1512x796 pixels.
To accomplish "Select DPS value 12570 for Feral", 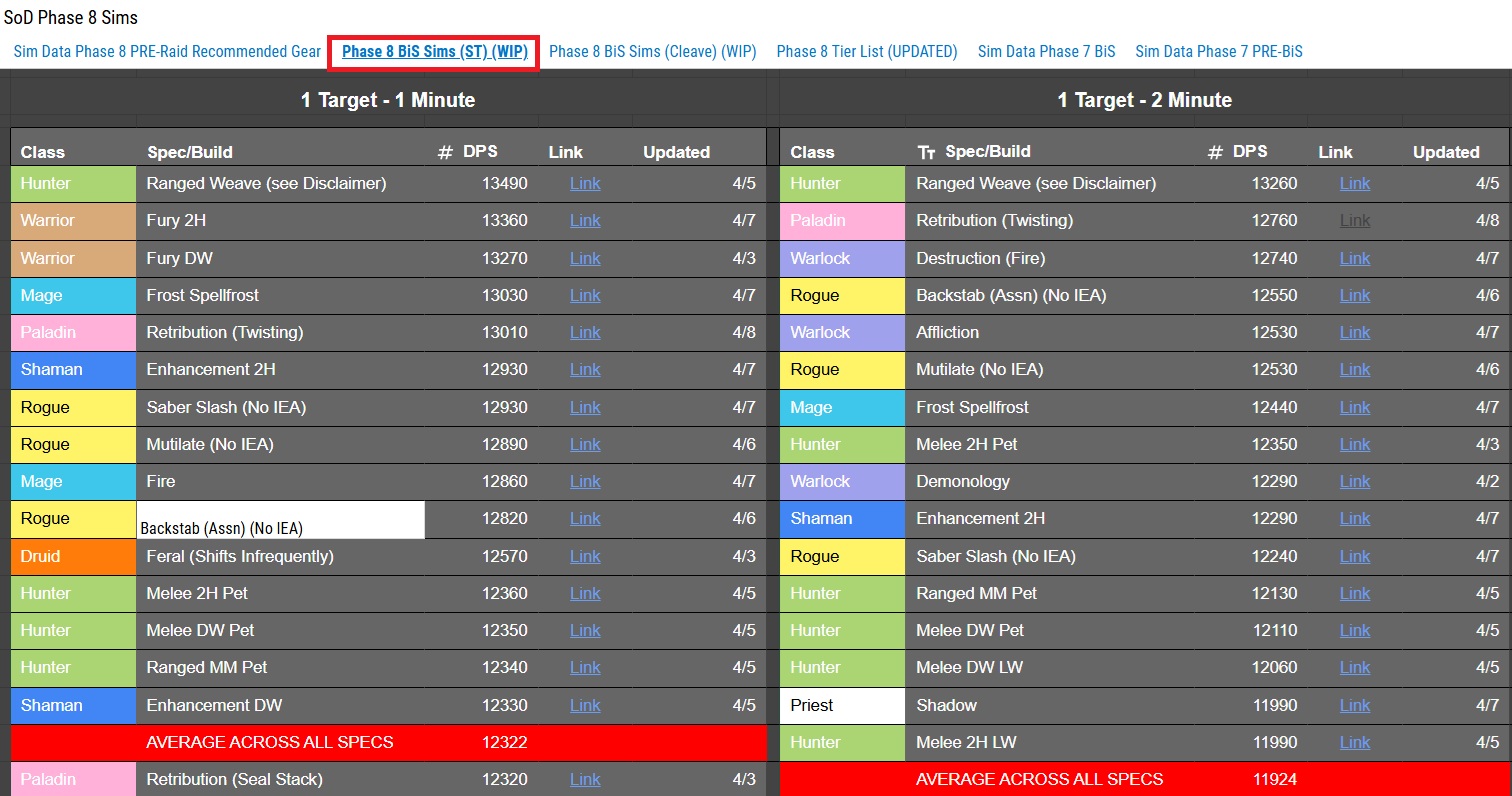I will pos(504,556).
